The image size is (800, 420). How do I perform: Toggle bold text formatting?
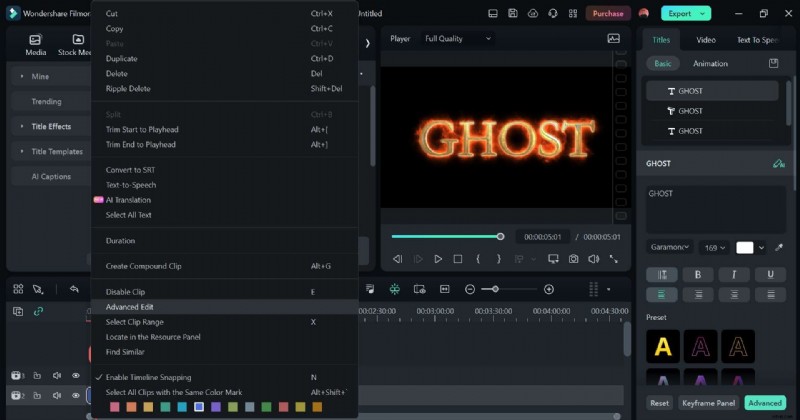pyautogui.click(x=697, y=274)
